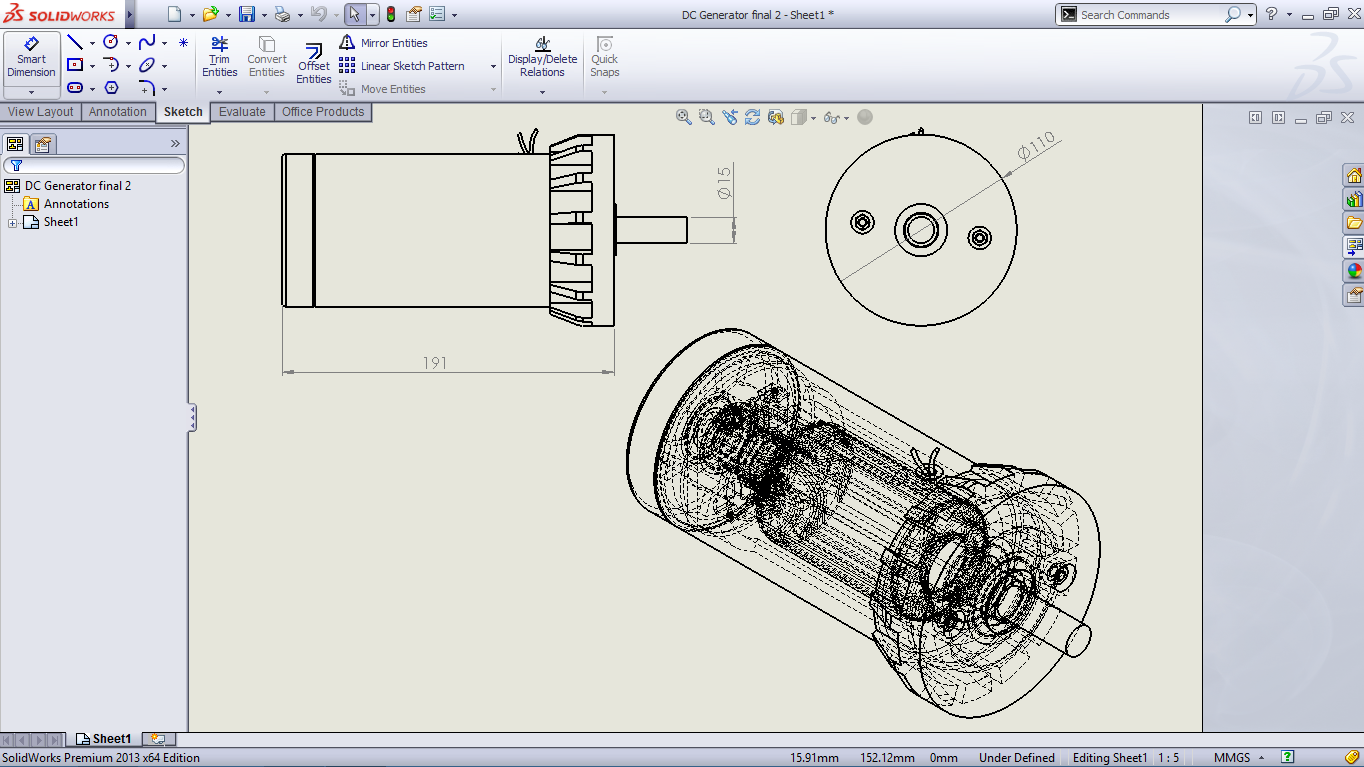Click the Display/Delete Relations button
This screenshot has height=767, width=1364.
542,58
